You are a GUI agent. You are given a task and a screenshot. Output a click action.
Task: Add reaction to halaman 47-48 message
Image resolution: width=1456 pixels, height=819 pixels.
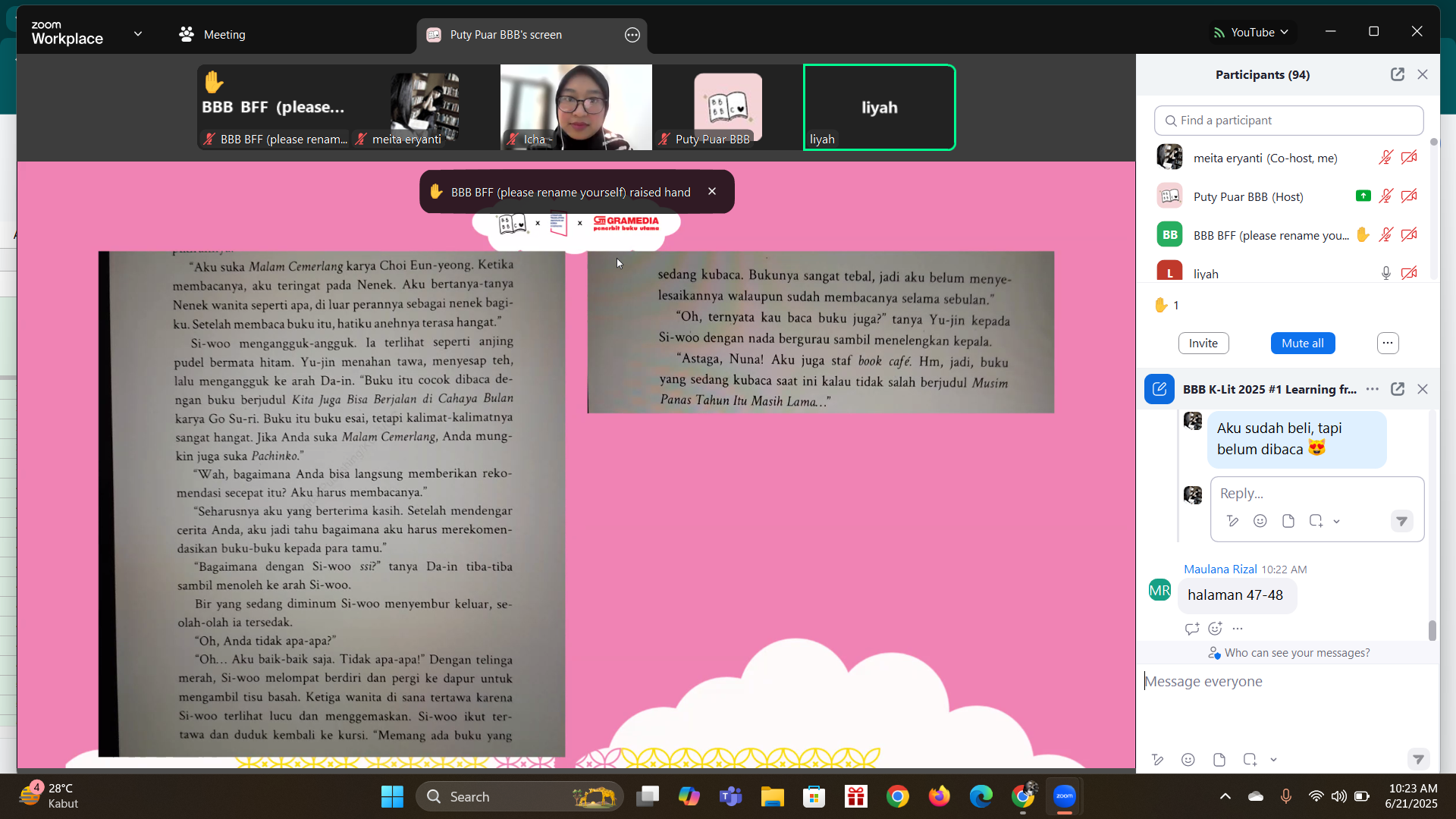click(1215, 629)
